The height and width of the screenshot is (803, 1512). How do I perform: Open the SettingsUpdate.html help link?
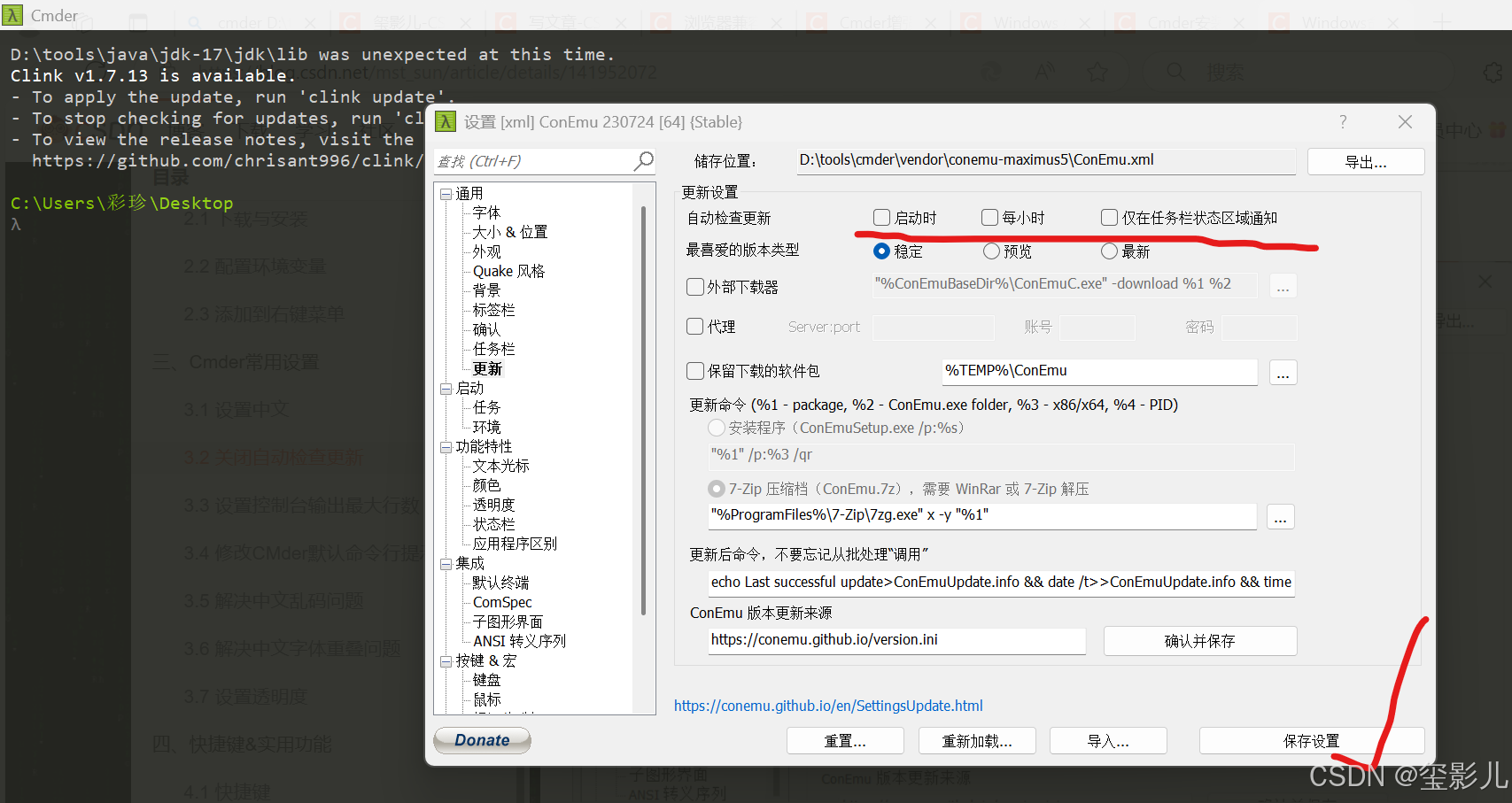pyautogui.click(x=828, y=706)
